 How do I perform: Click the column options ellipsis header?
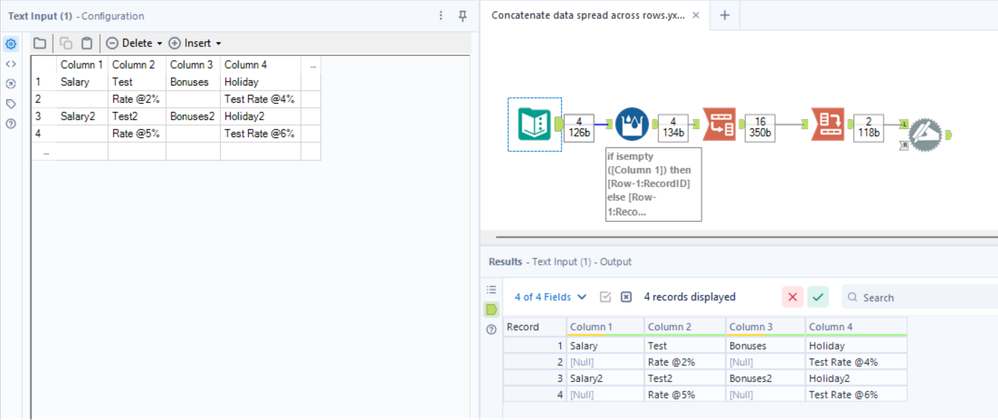(x=311, y=65)
